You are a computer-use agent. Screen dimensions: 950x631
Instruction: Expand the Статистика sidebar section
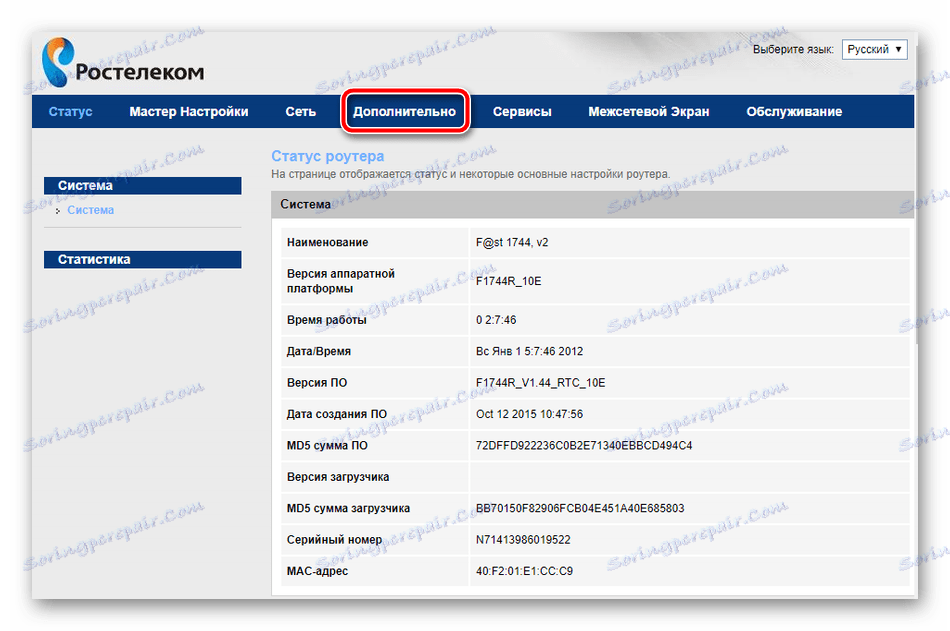[142, 259]
